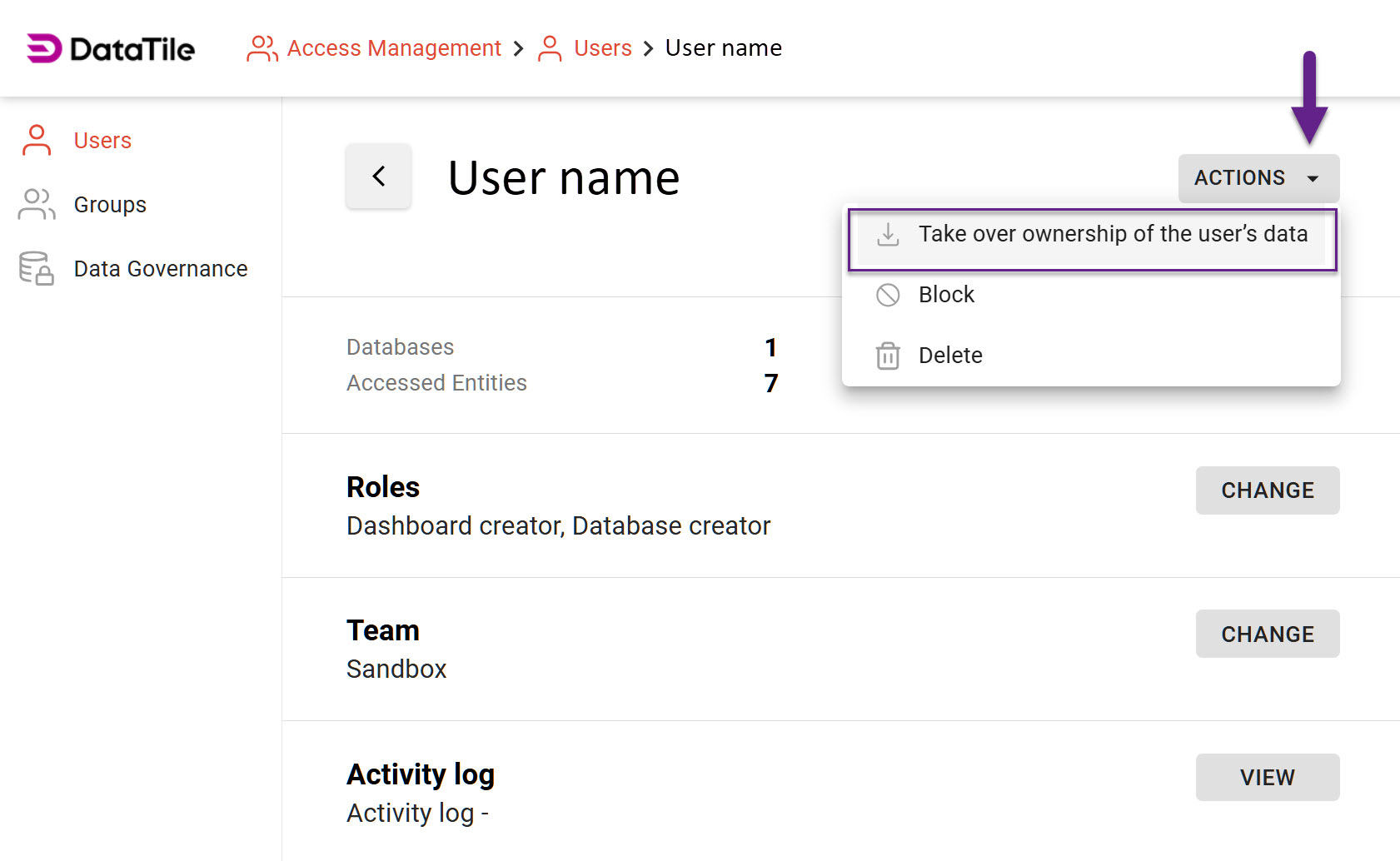Click the trash icon next to Delete
The height and width of the screenshot is (861, 1400).
888,356
